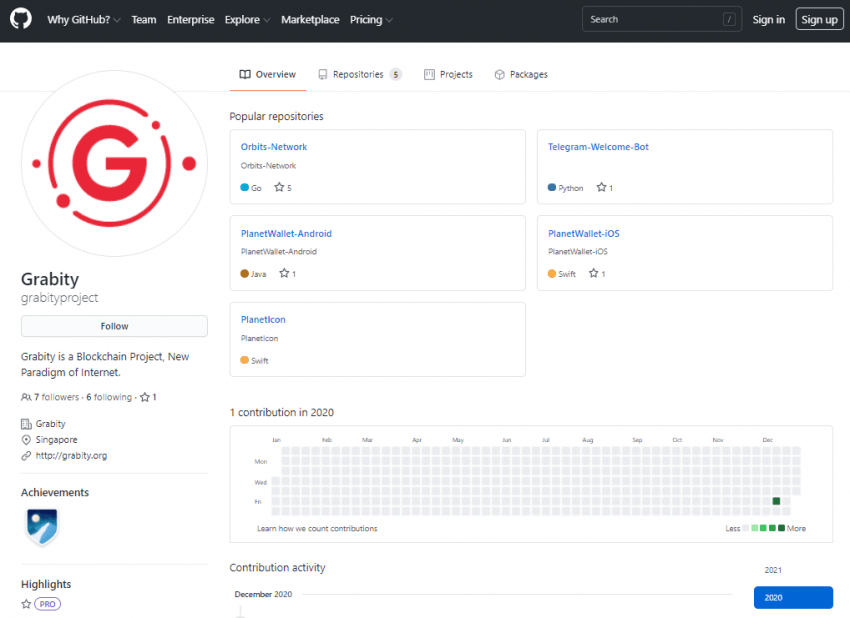View the 6 following list

(x=109, y=397)
